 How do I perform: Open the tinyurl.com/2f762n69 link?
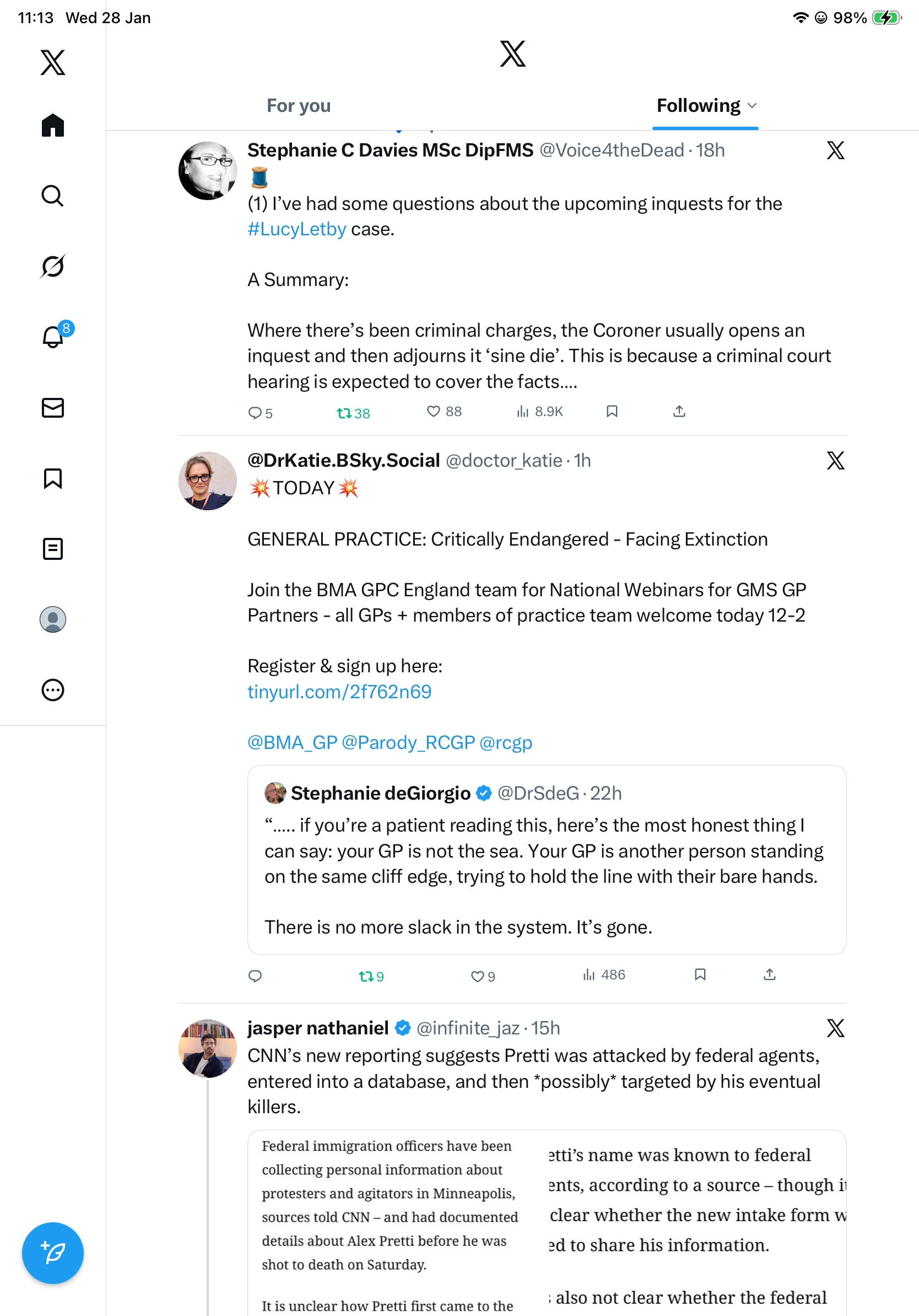(x=339, y=692)
